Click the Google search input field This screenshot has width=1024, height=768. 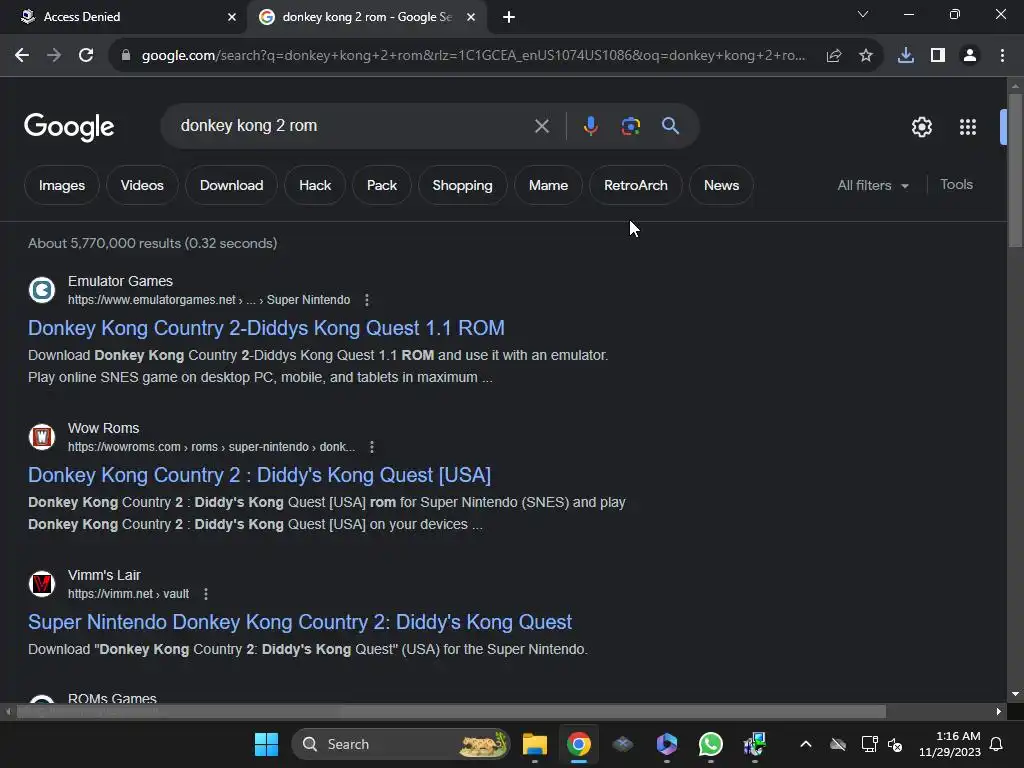(x=353, y=126)
